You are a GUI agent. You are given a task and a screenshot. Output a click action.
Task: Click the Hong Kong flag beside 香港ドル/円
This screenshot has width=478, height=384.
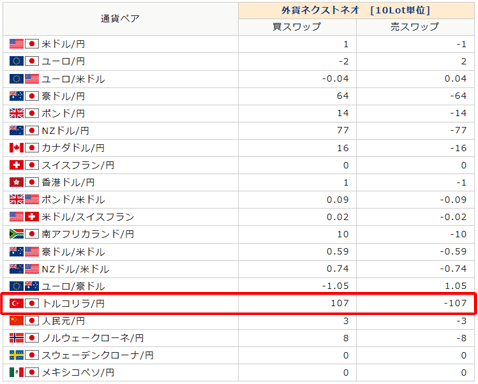16,182
